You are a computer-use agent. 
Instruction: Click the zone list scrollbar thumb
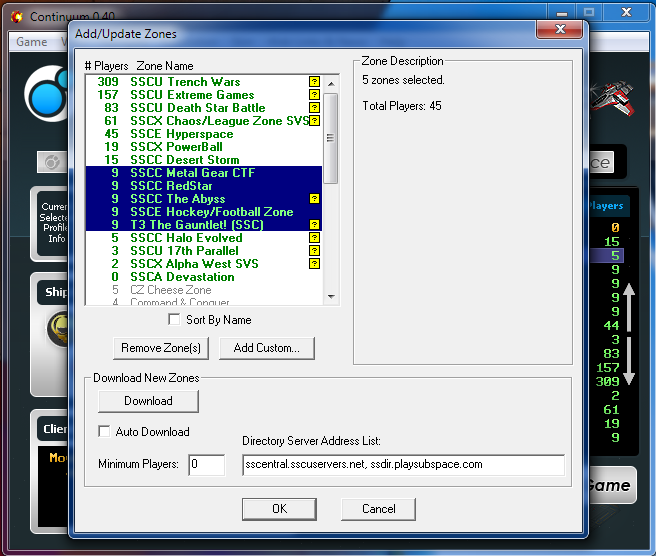[x=331, y=138]
